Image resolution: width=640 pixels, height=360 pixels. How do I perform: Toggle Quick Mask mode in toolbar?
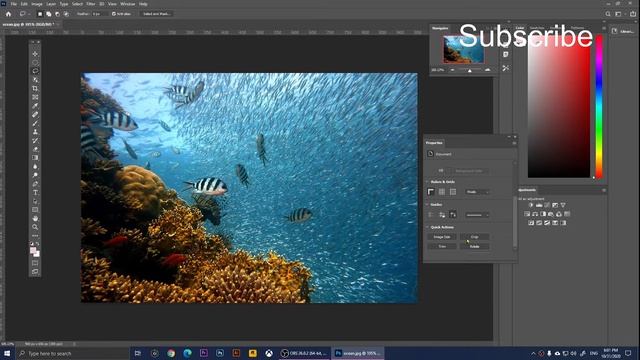(35, 263)
